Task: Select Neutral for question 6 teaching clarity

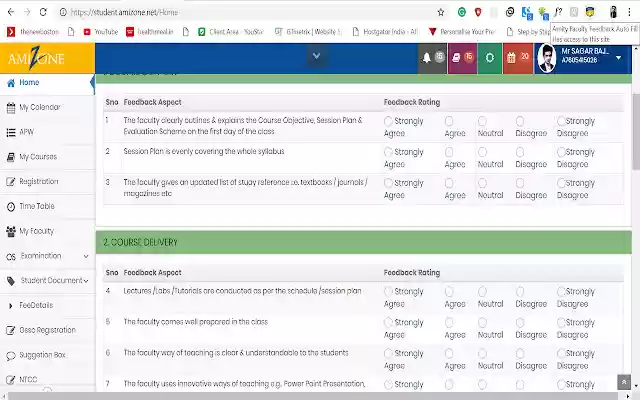Action: [482, 353]
